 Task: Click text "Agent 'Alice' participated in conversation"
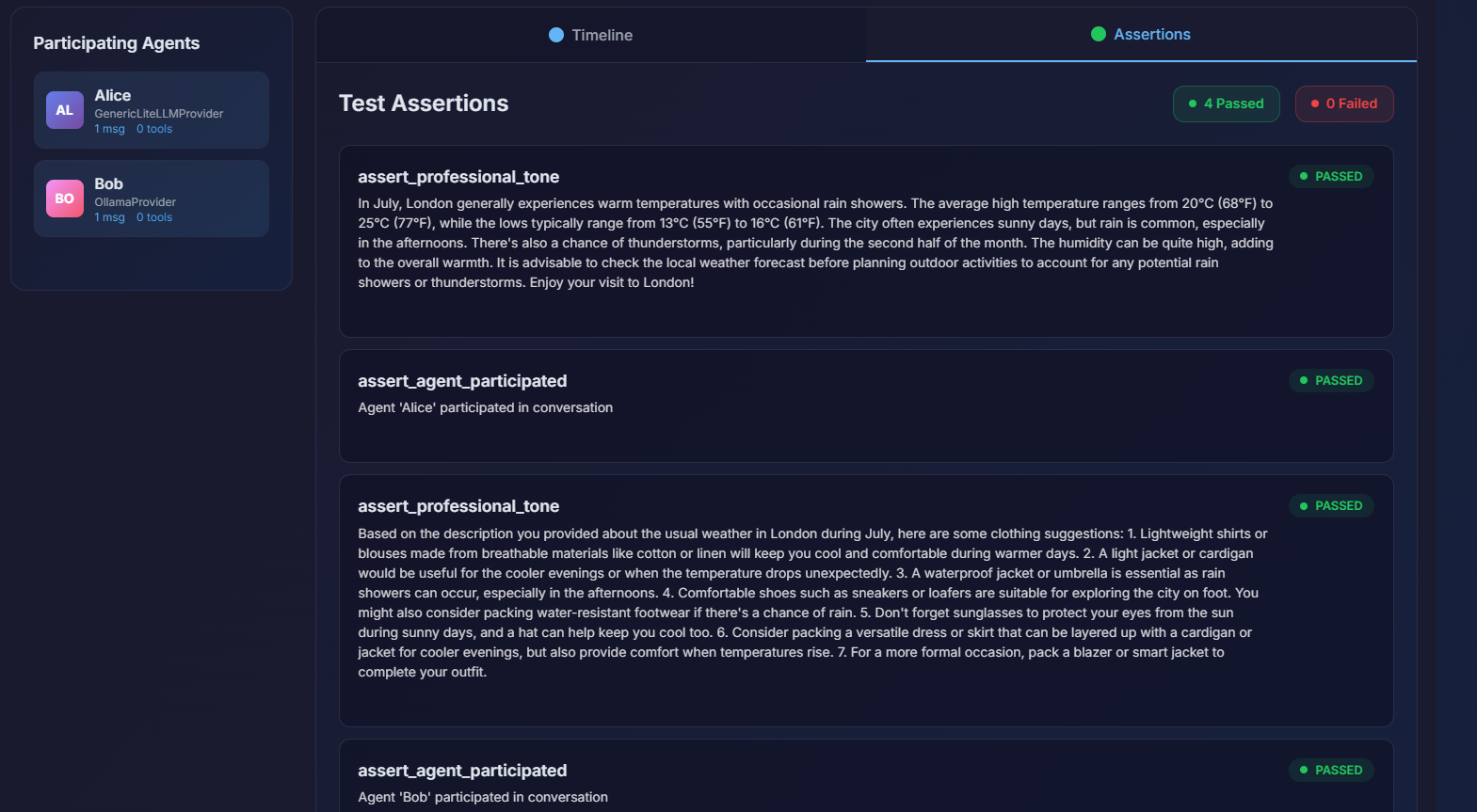point(486,407)
